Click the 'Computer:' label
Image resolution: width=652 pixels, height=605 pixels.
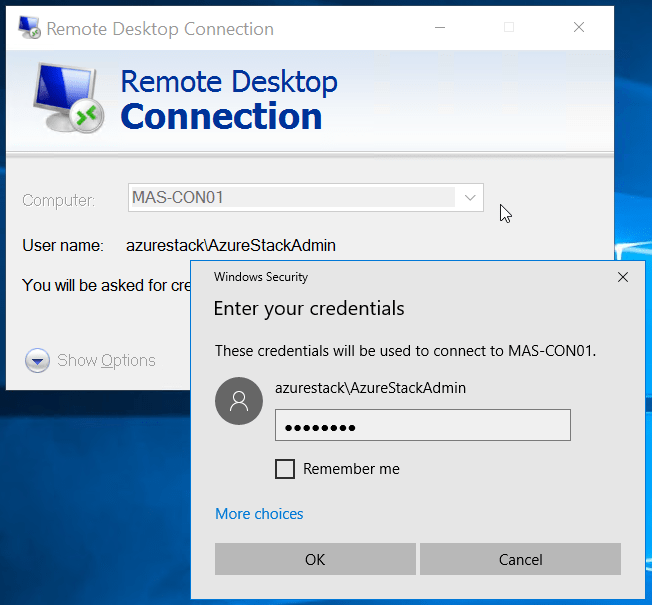(x=58, y=200)
